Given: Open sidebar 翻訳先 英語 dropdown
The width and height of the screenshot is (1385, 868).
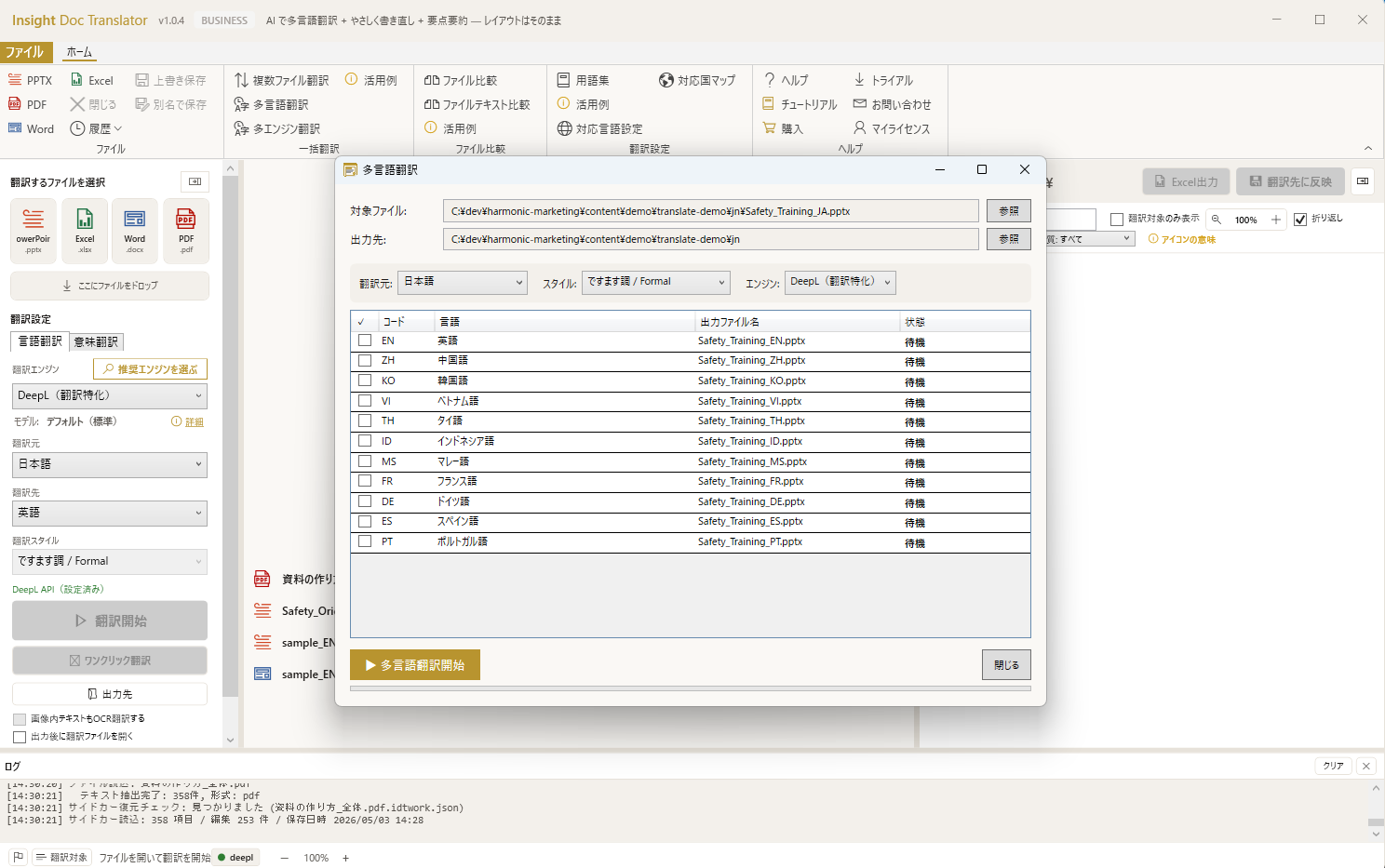Looking at the screenshot, I should [110, 513].
